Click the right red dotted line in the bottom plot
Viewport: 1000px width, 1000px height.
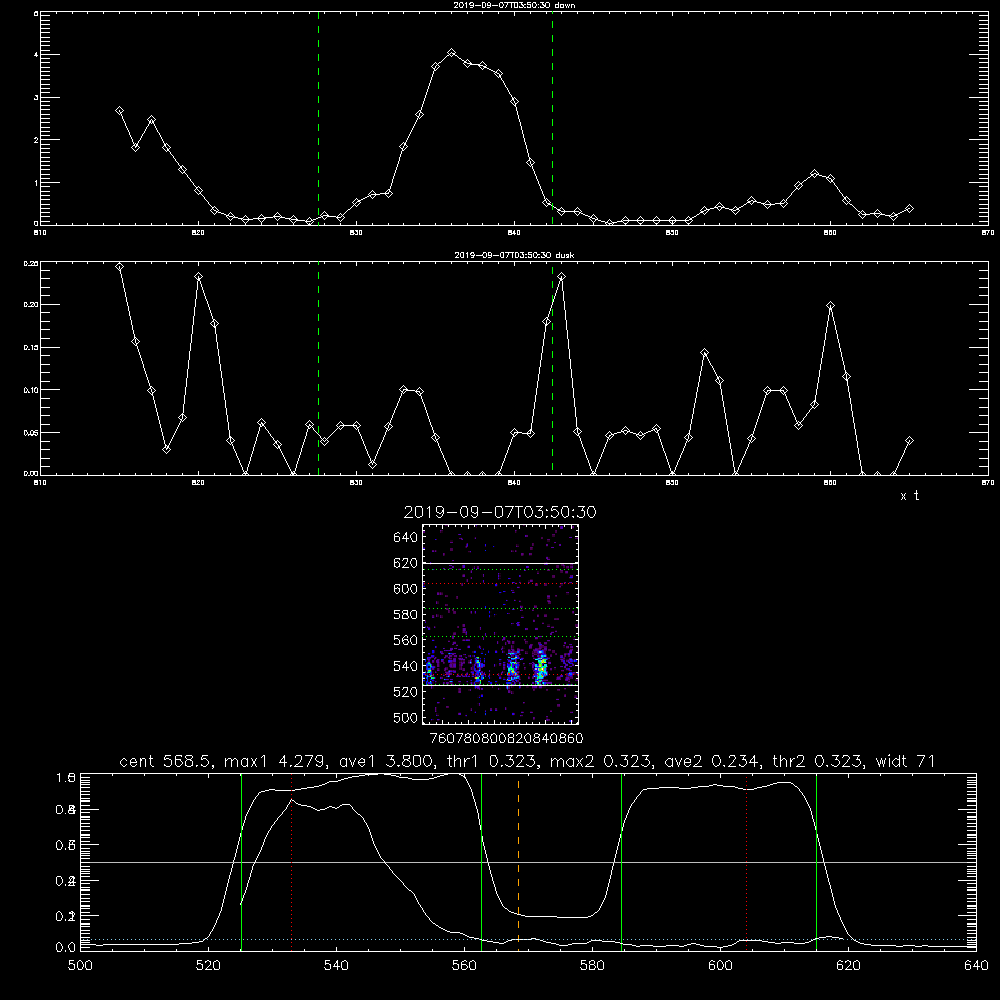point(746,861)
